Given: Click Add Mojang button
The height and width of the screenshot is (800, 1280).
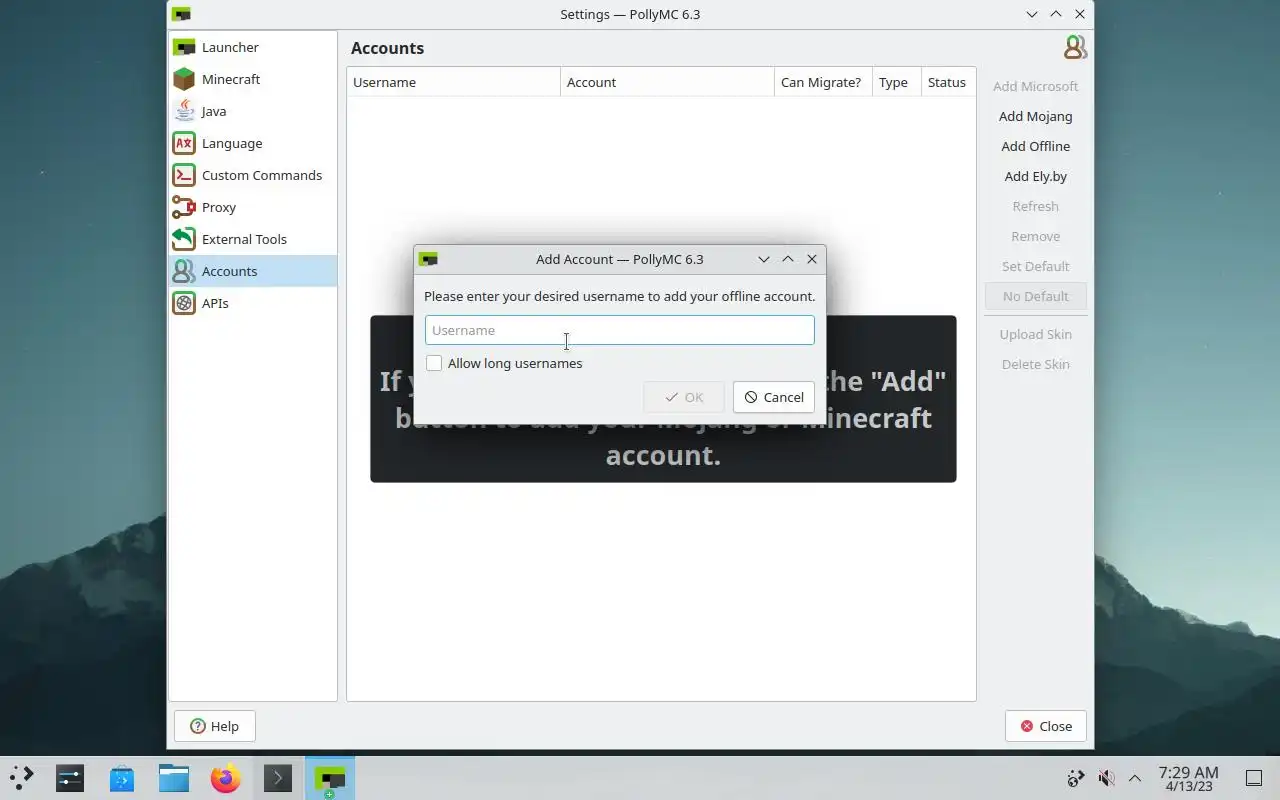Looking at the screenshot, I should [1035, 116].
